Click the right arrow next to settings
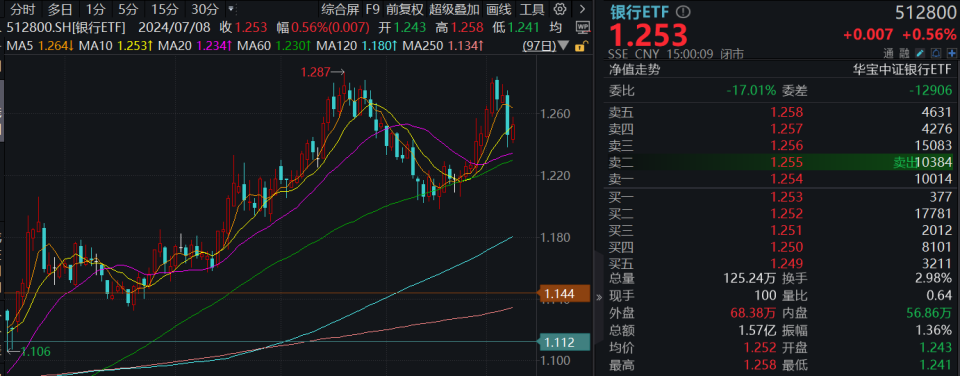Screen dimensions: 960x376 (x=581, y=9)
